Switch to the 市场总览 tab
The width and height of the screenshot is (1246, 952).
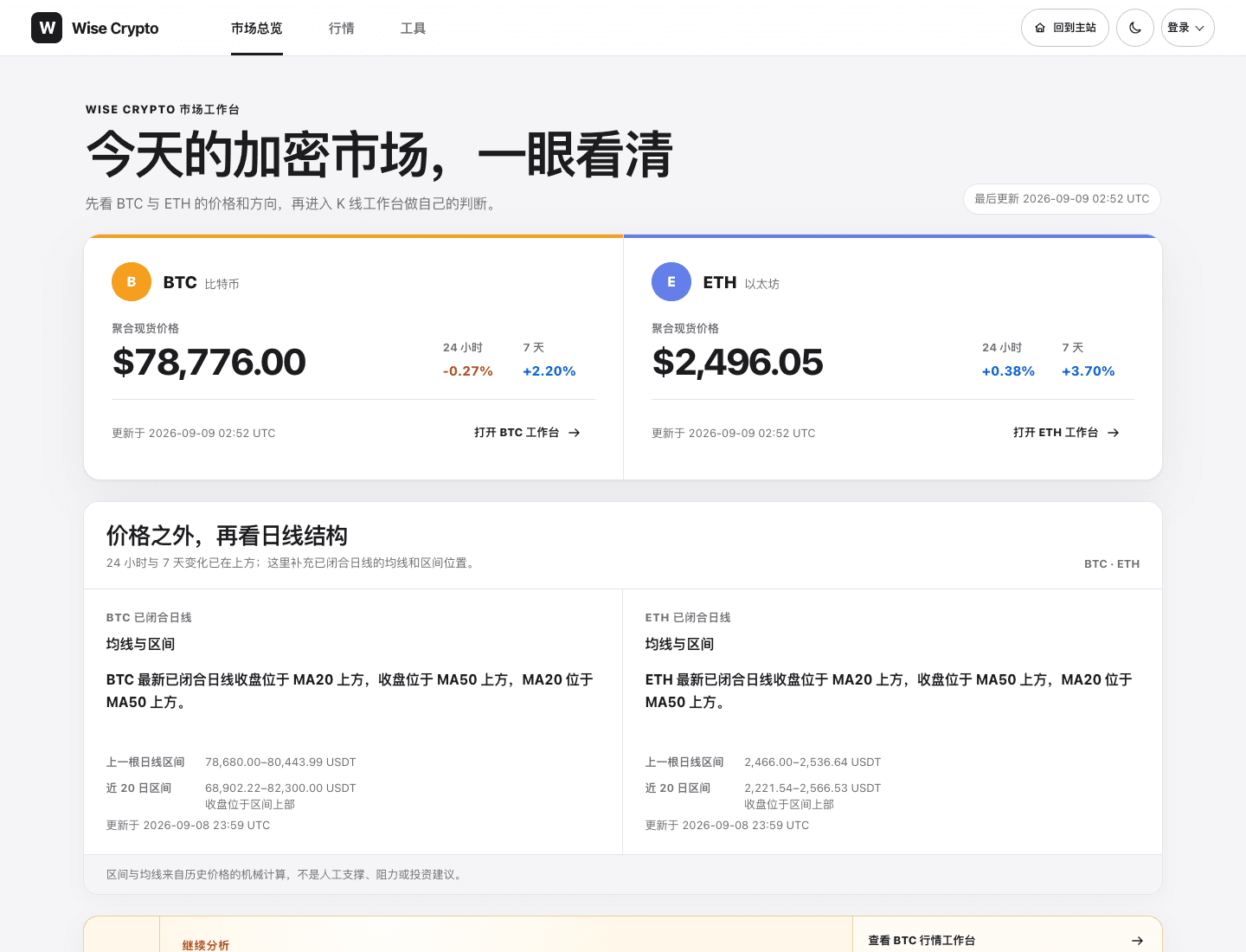point(257,29)
